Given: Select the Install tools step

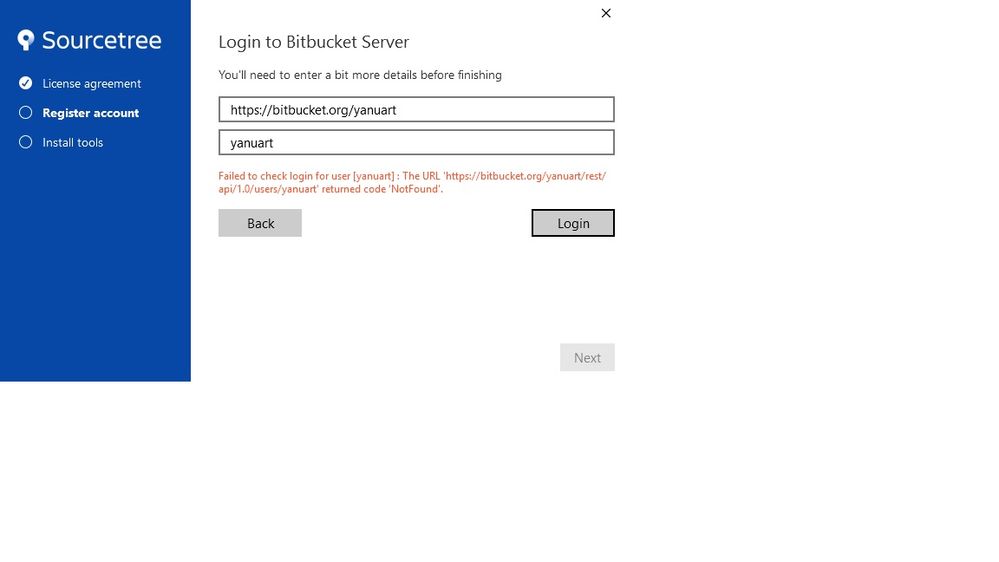Looking at the screenshot, I should tap(73, 142).
